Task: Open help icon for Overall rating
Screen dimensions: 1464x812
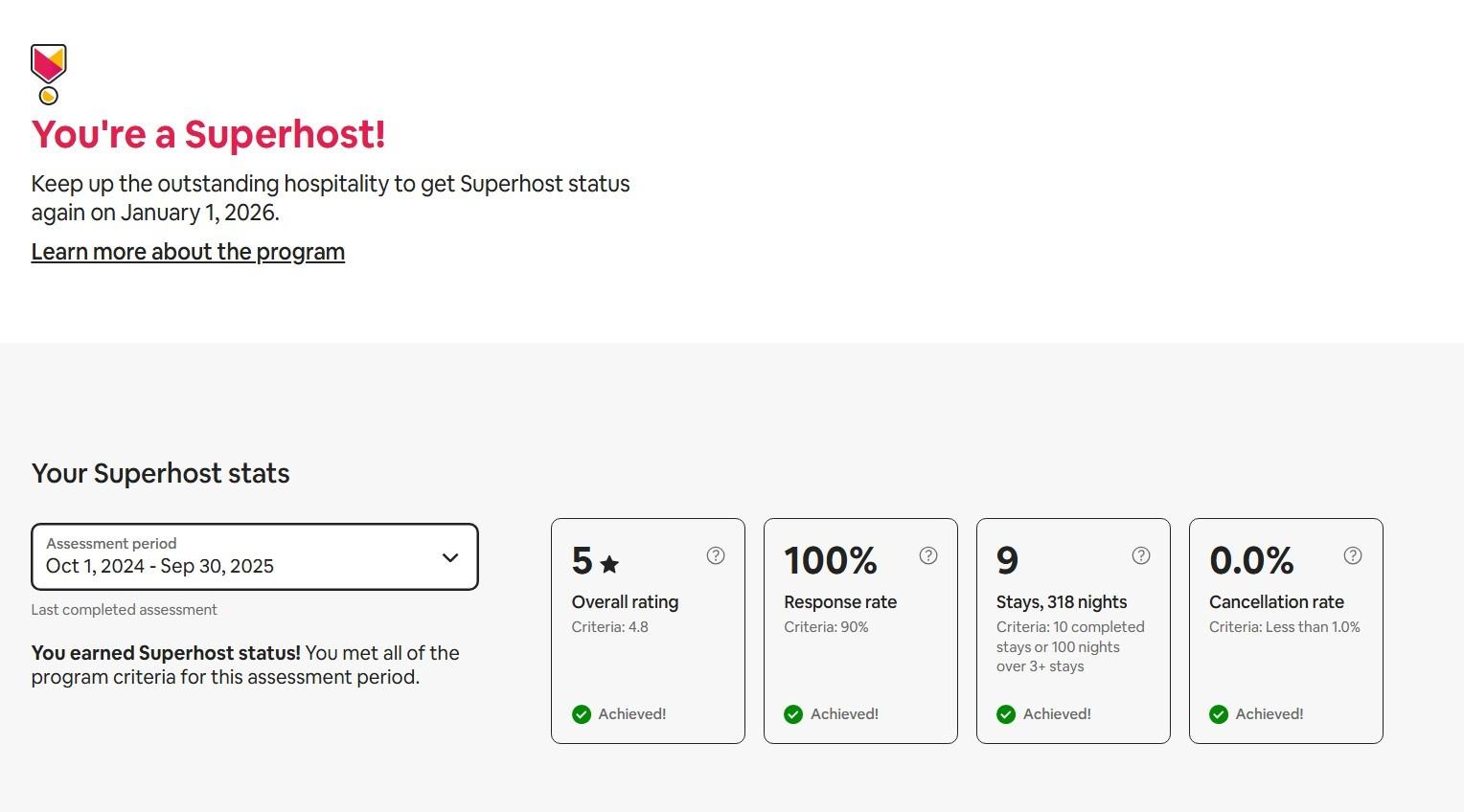Action: coord(716,555)
